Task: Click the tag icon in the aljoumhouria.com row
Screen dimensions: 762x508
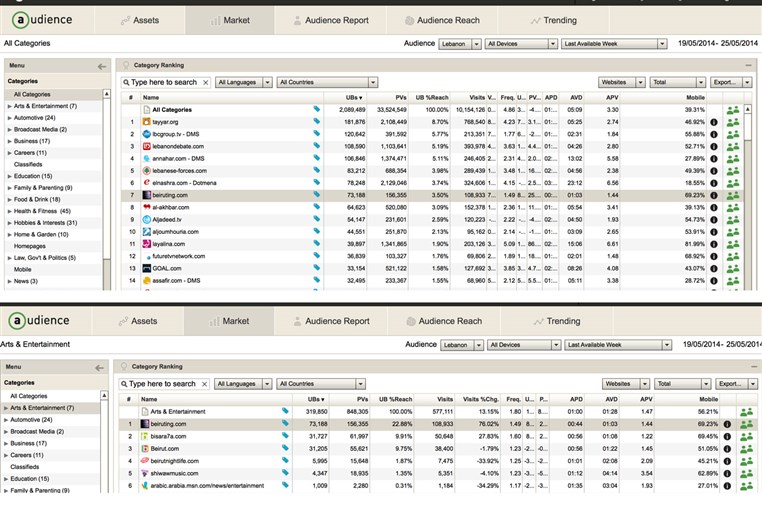Action: (x=316, y=231)
